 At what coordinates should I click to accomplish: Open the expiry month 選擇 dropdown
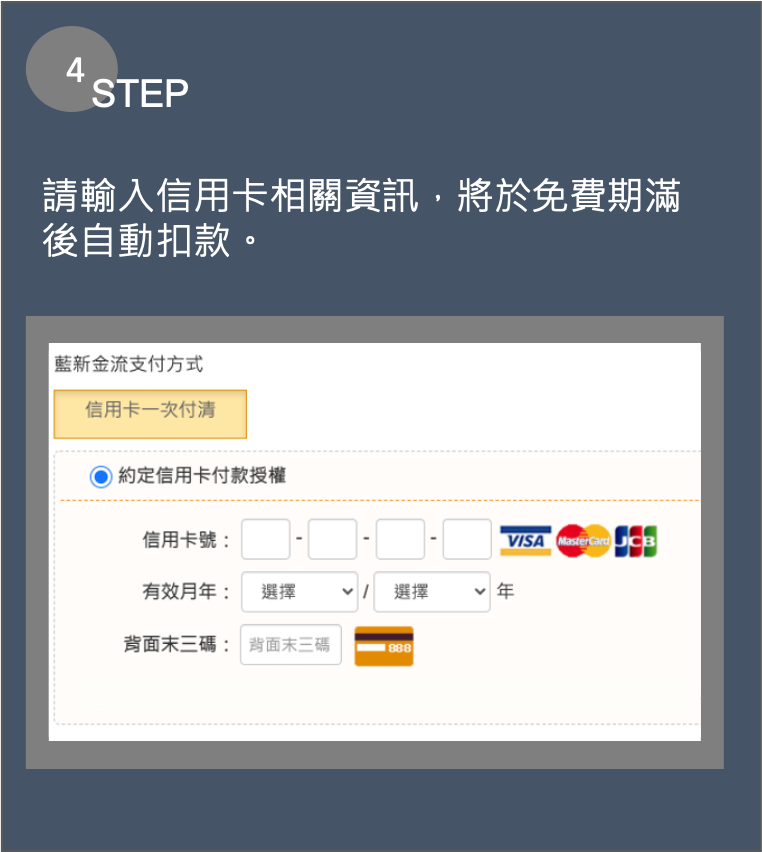click(x=299, y=592)
